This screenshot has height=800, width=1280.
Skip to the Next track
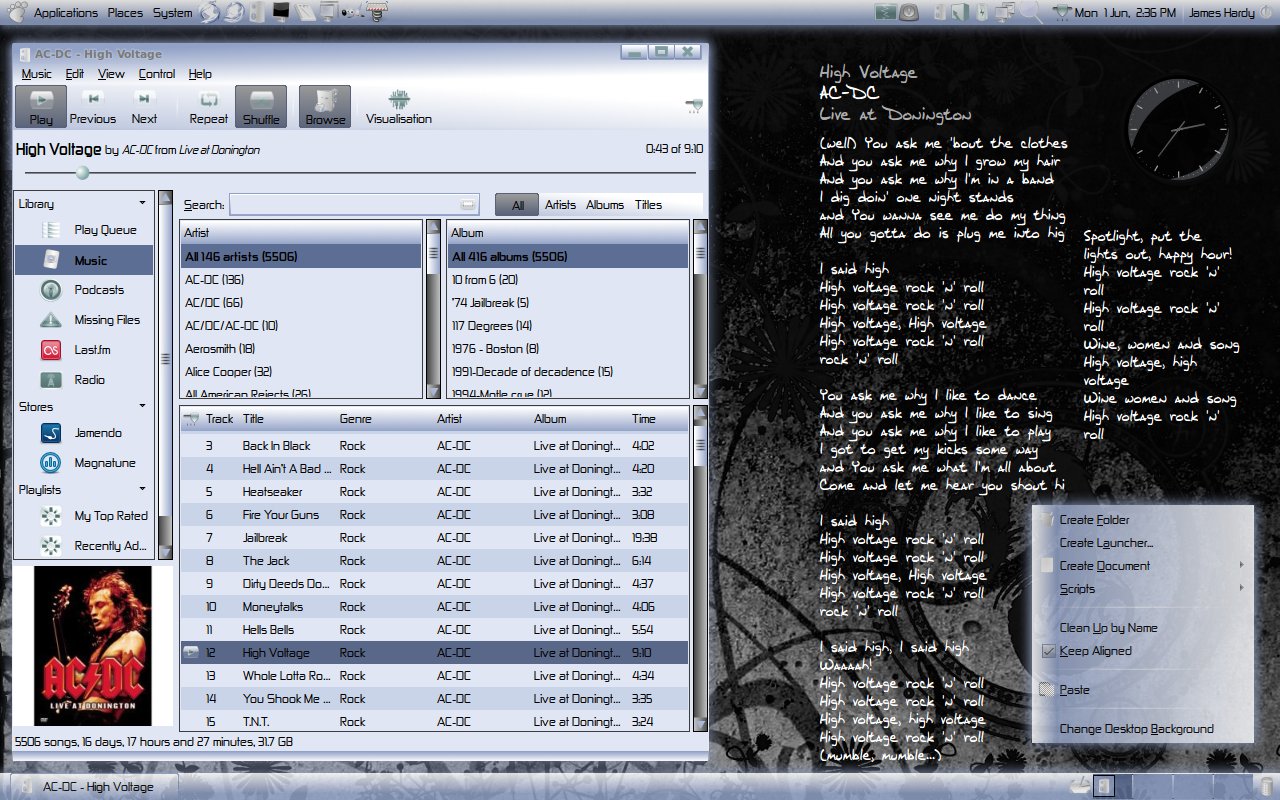[x=144, y=106]
